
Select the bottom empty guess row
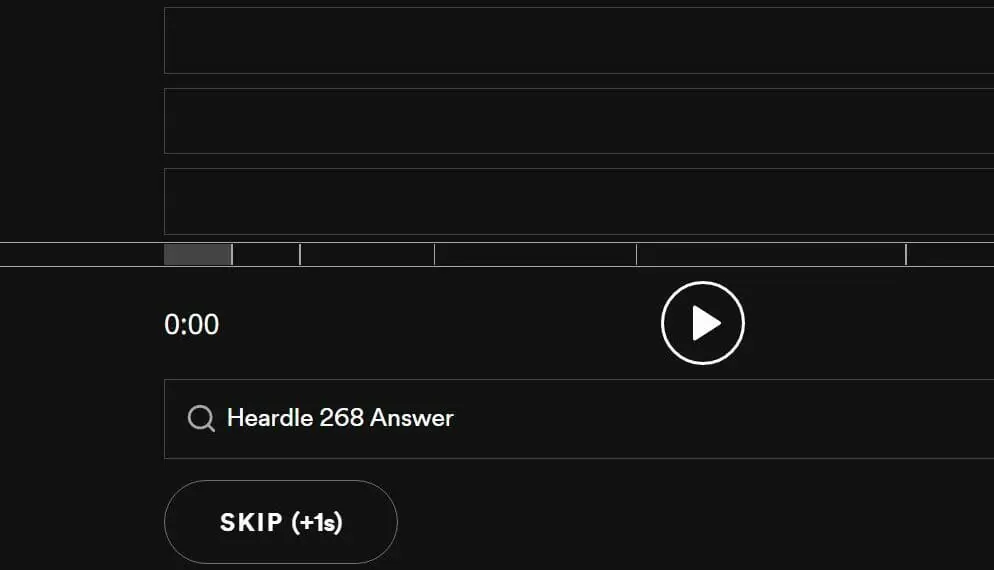point(579,201)
